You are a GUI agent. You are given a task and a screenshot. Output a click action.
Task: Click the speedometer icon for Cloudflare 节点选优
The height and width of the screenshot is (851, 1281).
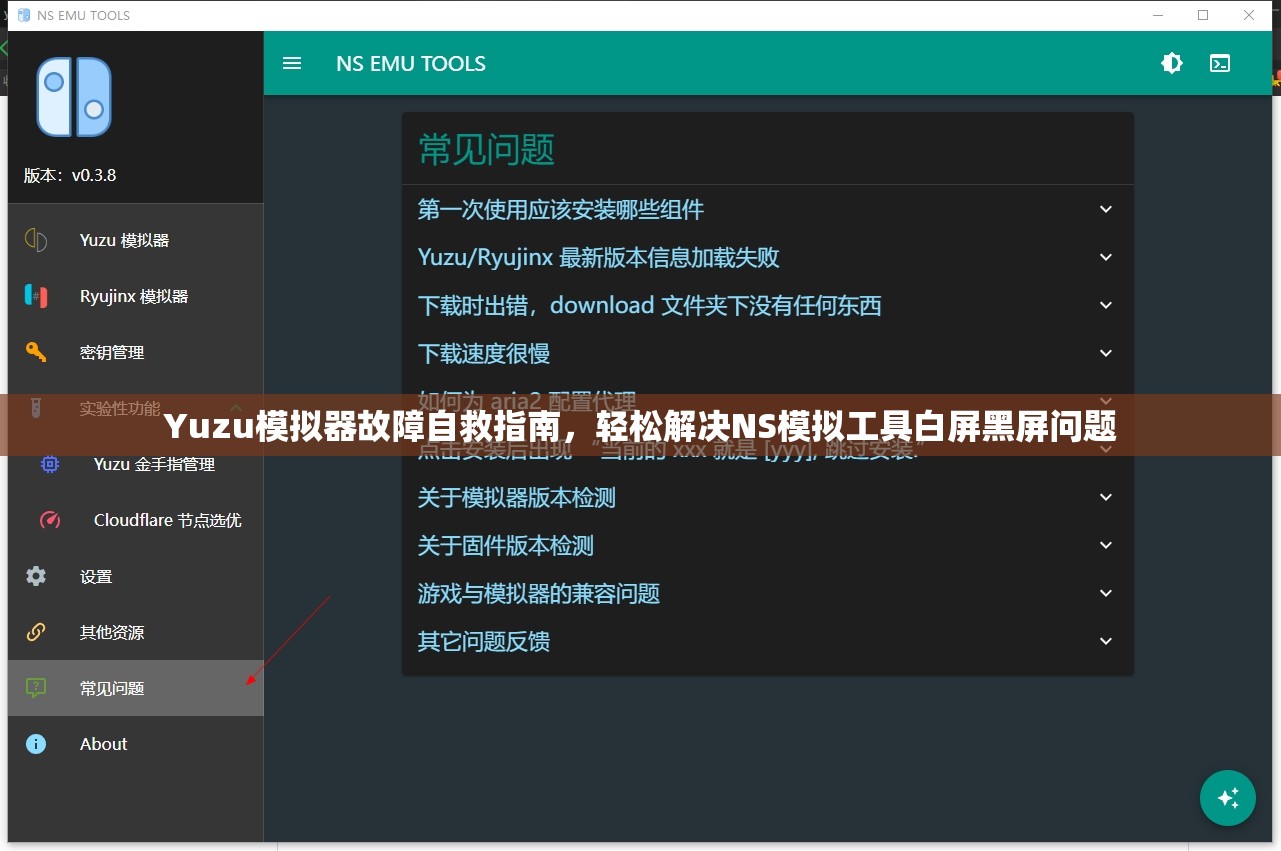coord(50,520)
